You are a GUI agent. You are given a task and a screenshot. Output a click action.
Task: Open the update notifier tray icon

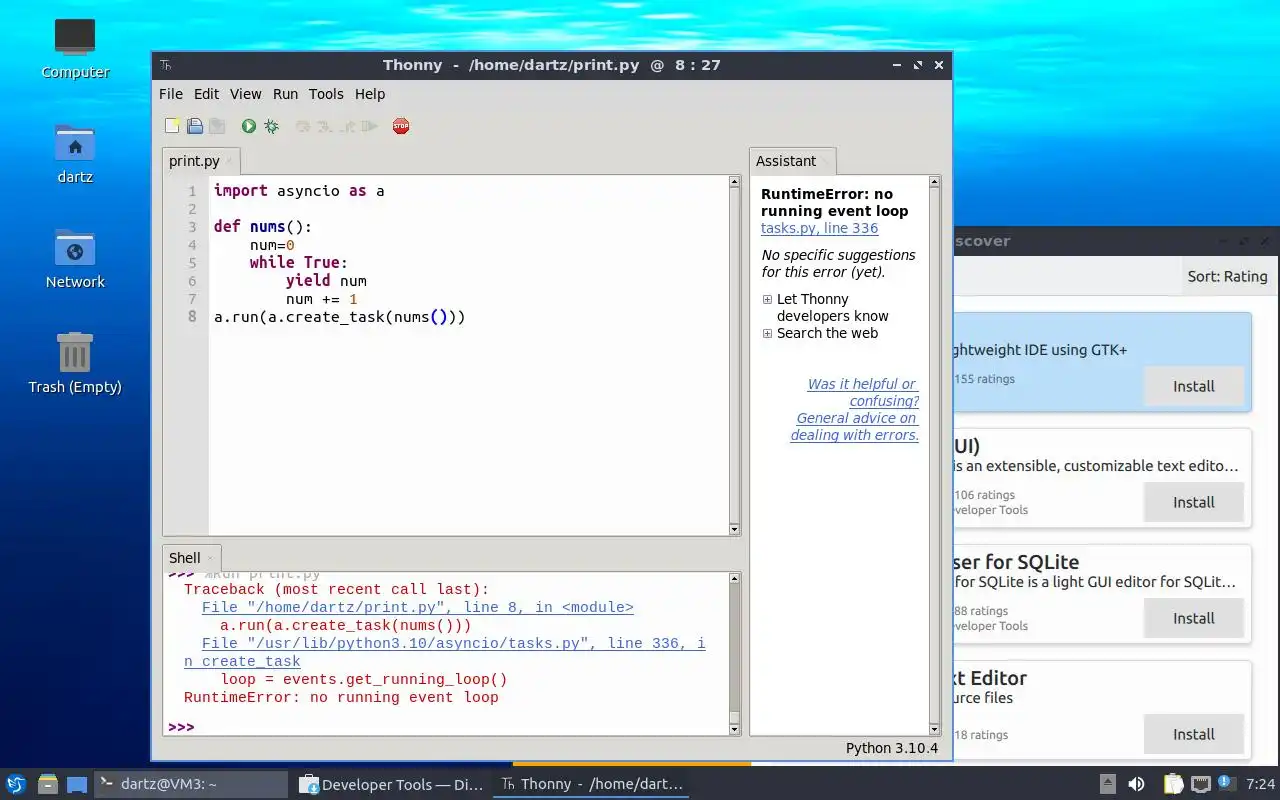tap(1226, 784)
